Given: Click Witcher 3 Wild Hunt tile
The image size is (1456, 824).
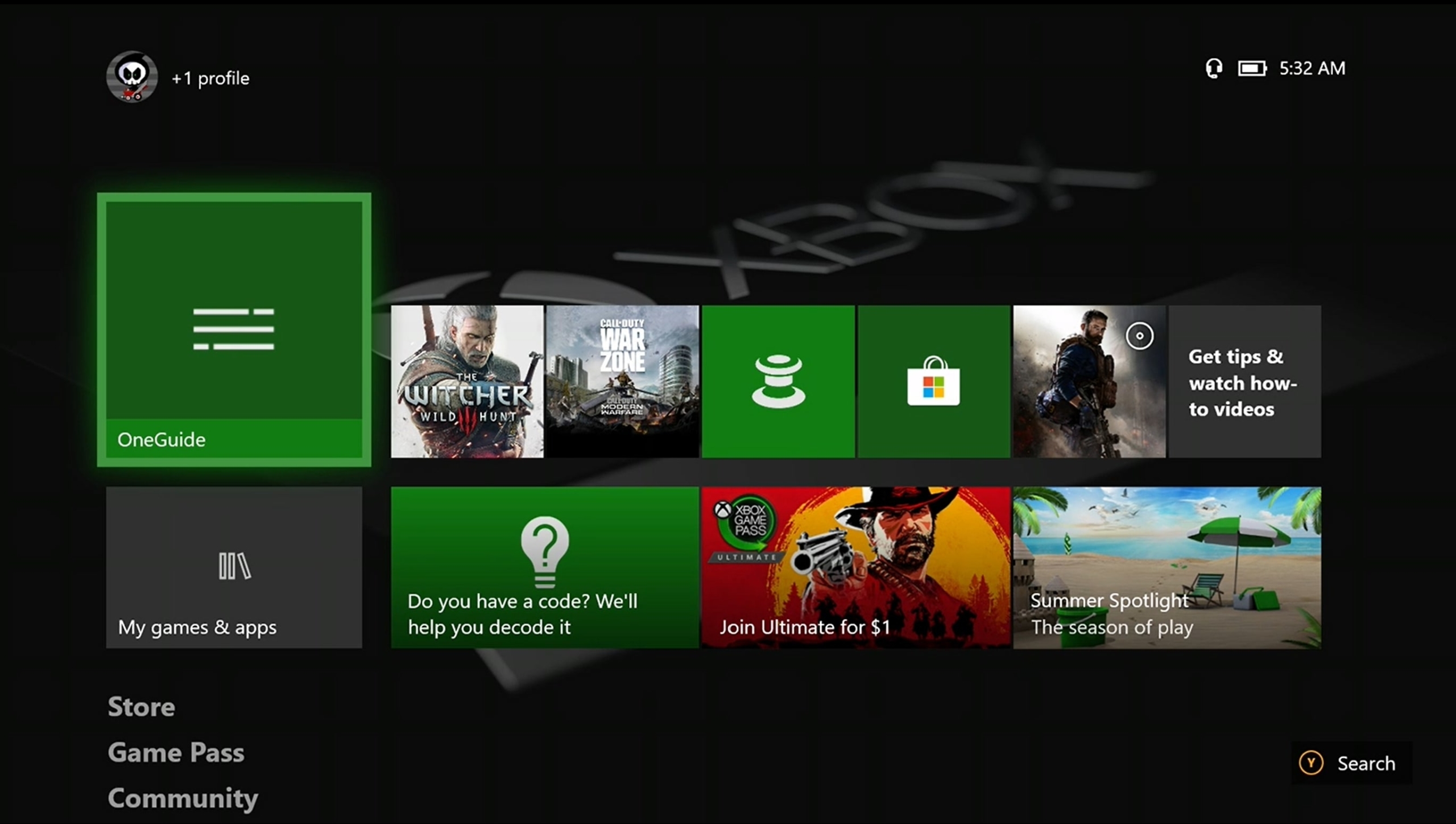Looking at the screenshot, I should pyautogui.click(x=466, y=380).
